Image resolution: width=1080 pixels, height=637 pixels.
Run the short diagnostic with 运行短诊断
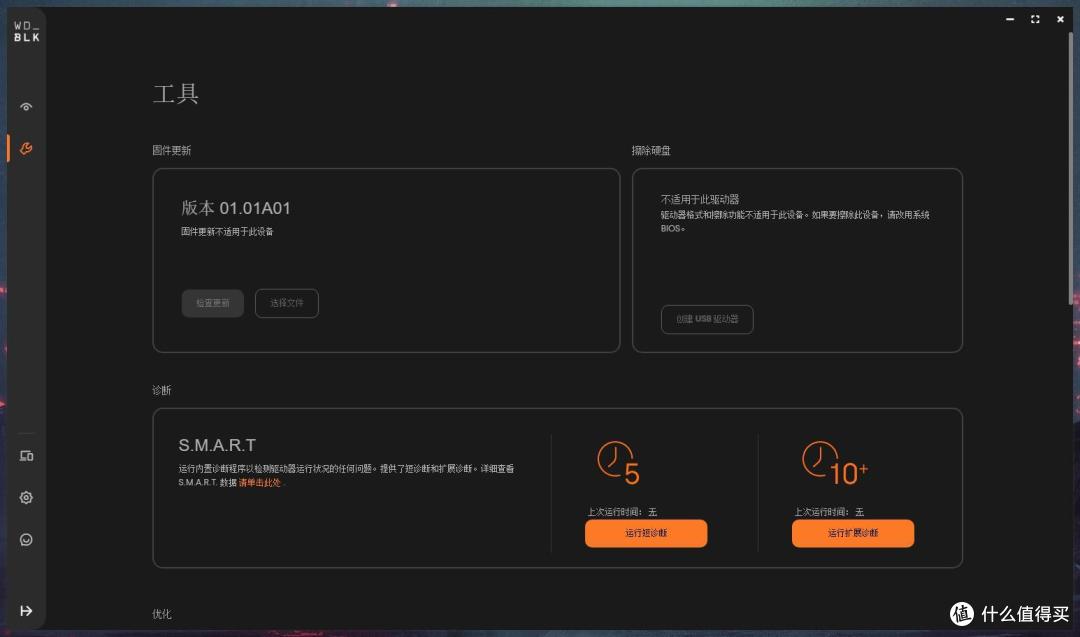click(x=646, y=533)
